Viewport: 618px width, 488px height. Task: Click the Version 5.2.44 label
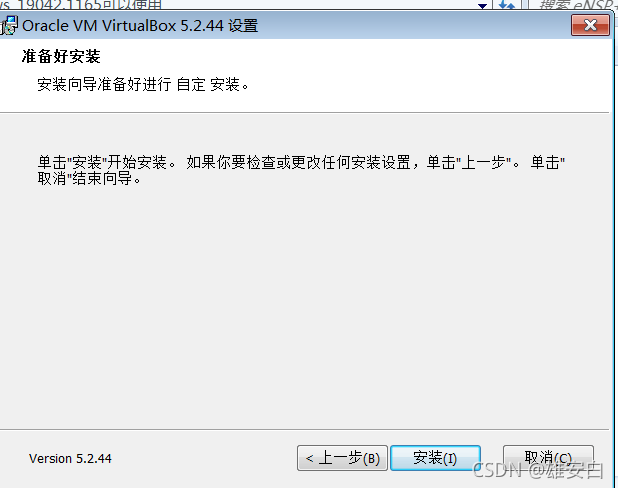coord(70,458)
